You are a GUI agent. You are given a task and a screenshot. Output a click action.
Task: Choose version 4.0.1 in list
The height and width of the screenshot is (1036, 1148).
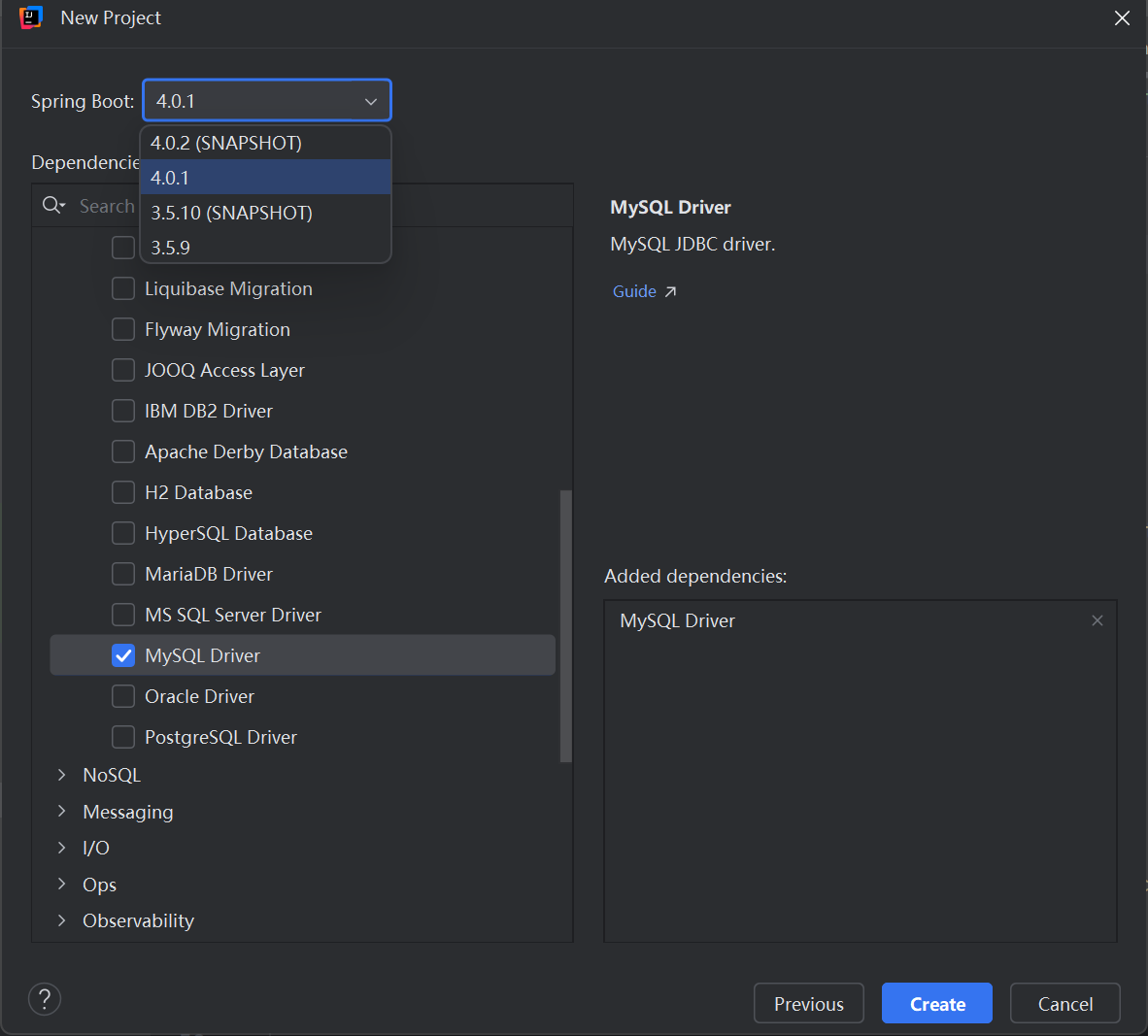click(x=265, y=177)
